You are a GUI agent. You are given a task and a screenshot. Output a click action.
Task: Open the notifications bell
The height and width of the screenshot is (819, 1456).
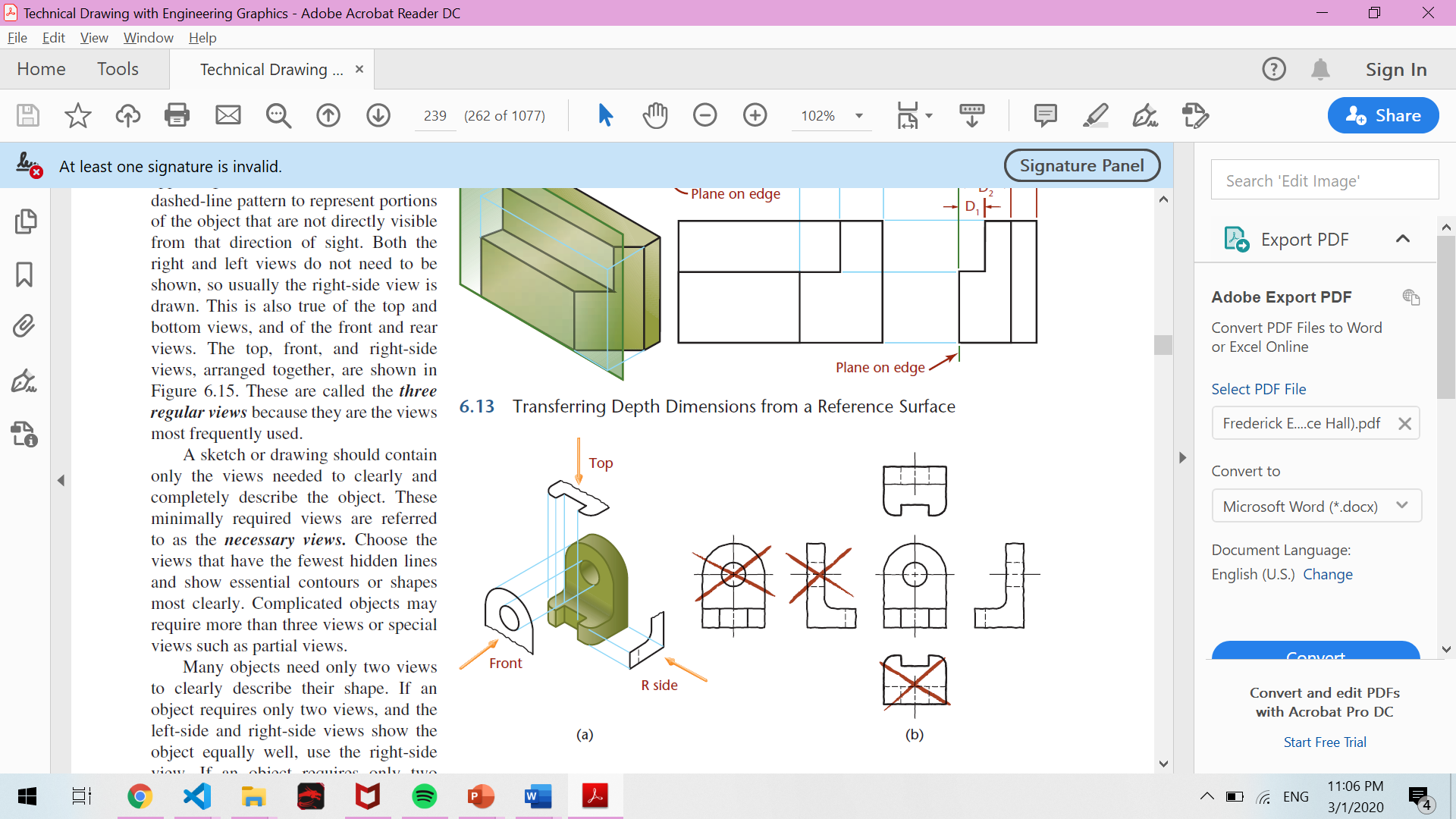[x=1320, y=70]
